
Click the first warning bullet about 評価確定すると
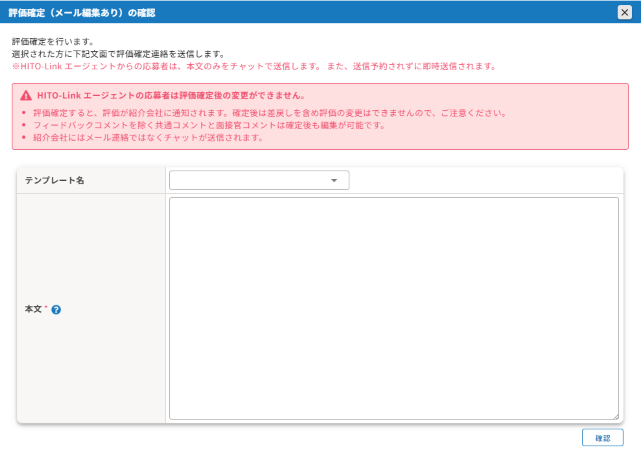coord(268,113)
